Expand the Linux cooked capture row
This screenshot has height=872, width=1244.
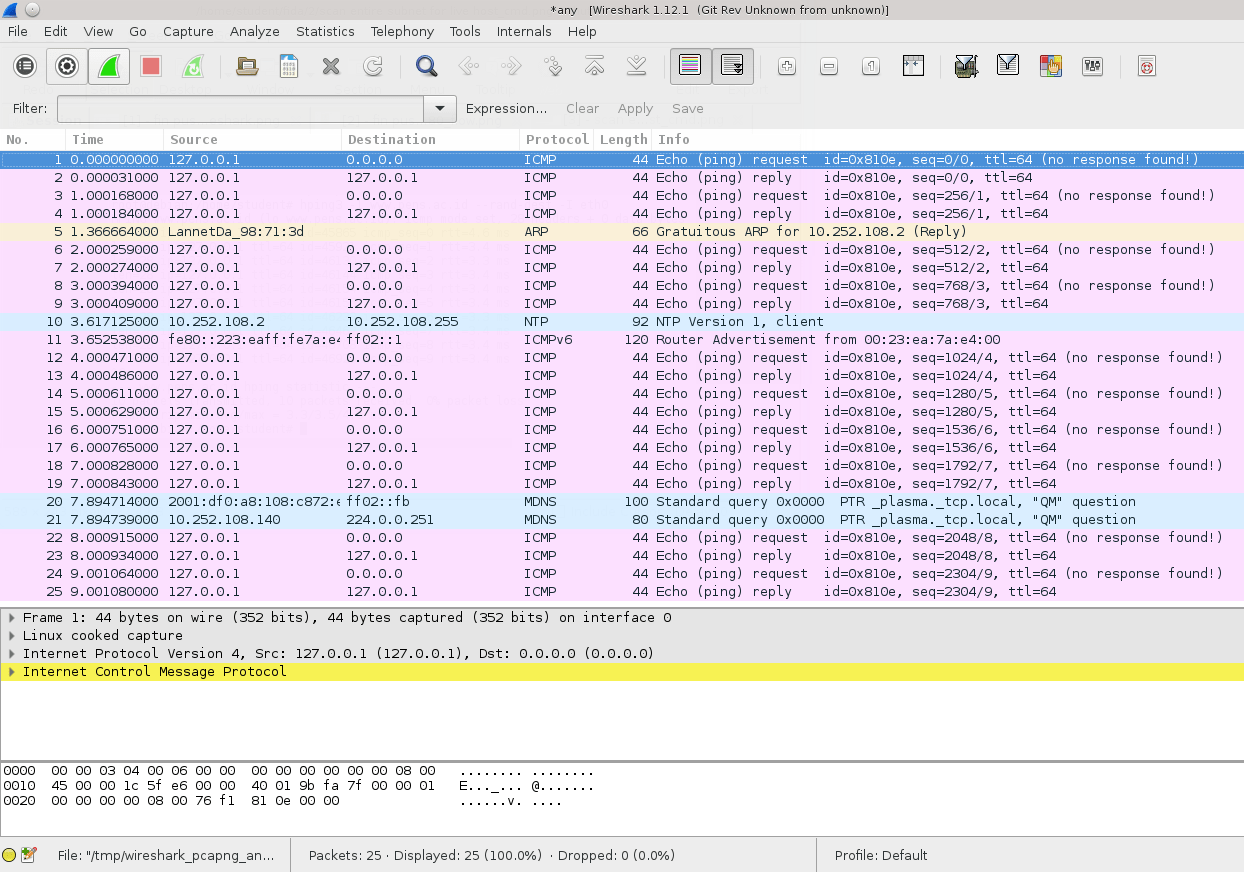point(12,636)
